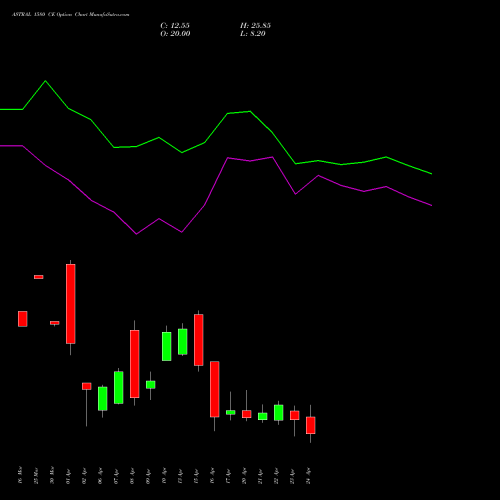Click the 22 Apr date label

(276, 475)
